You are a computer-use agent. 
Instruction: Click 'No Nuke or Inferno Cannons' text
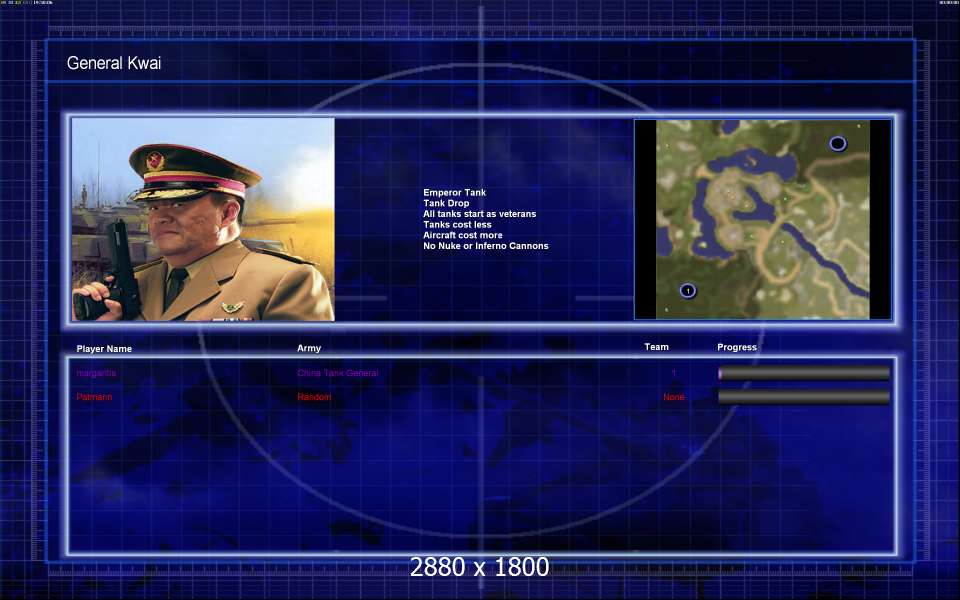(x=486, y=246)
